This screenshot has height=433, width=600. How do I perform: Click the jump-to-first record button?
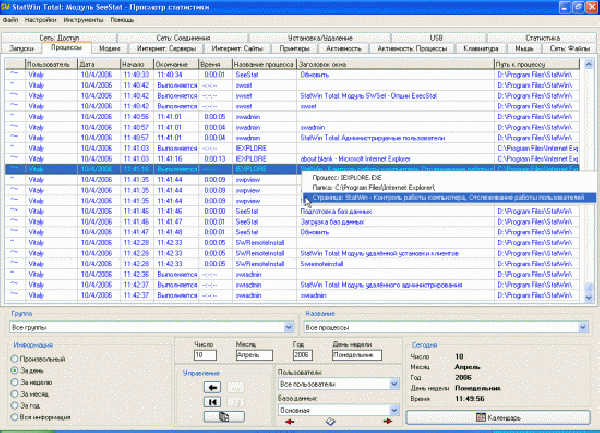click(x=212, y=401)
